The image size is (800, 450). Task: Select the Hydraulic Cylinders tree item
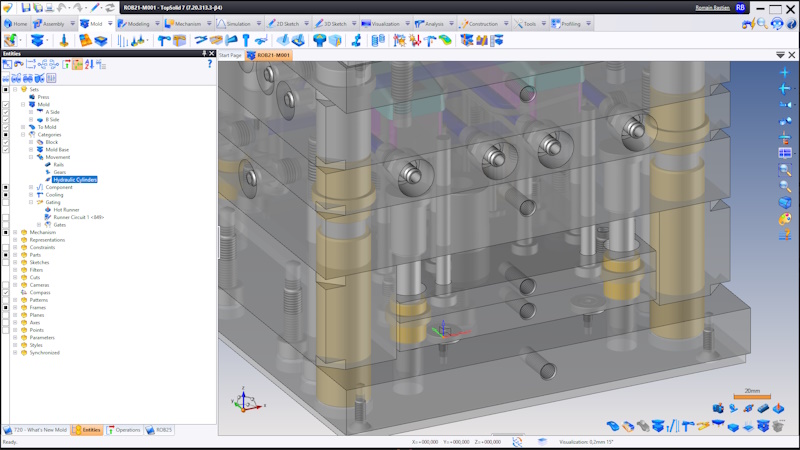[75, 180]
